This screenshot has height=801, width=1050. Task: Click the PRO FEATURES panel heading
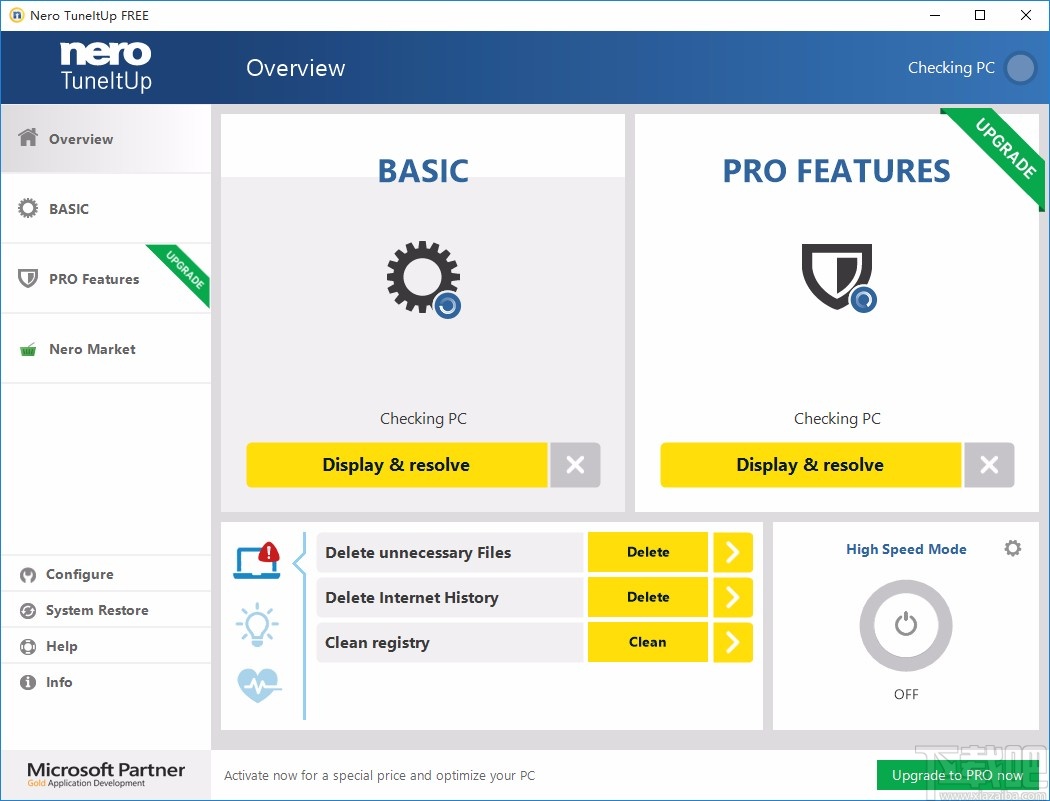point(836,171)
